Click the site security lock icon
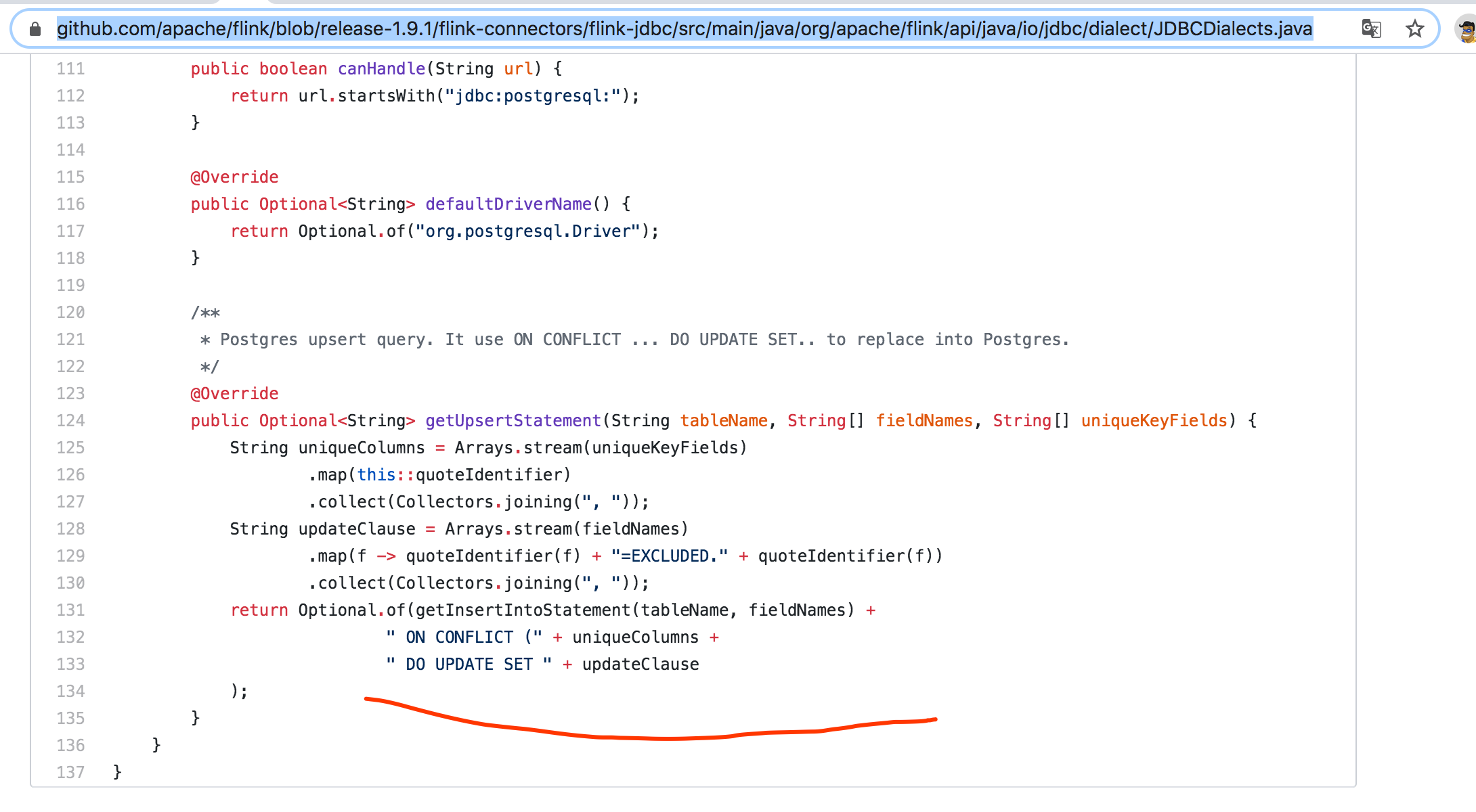Viewport: 1476px width, 812px height. click(35, 28)
